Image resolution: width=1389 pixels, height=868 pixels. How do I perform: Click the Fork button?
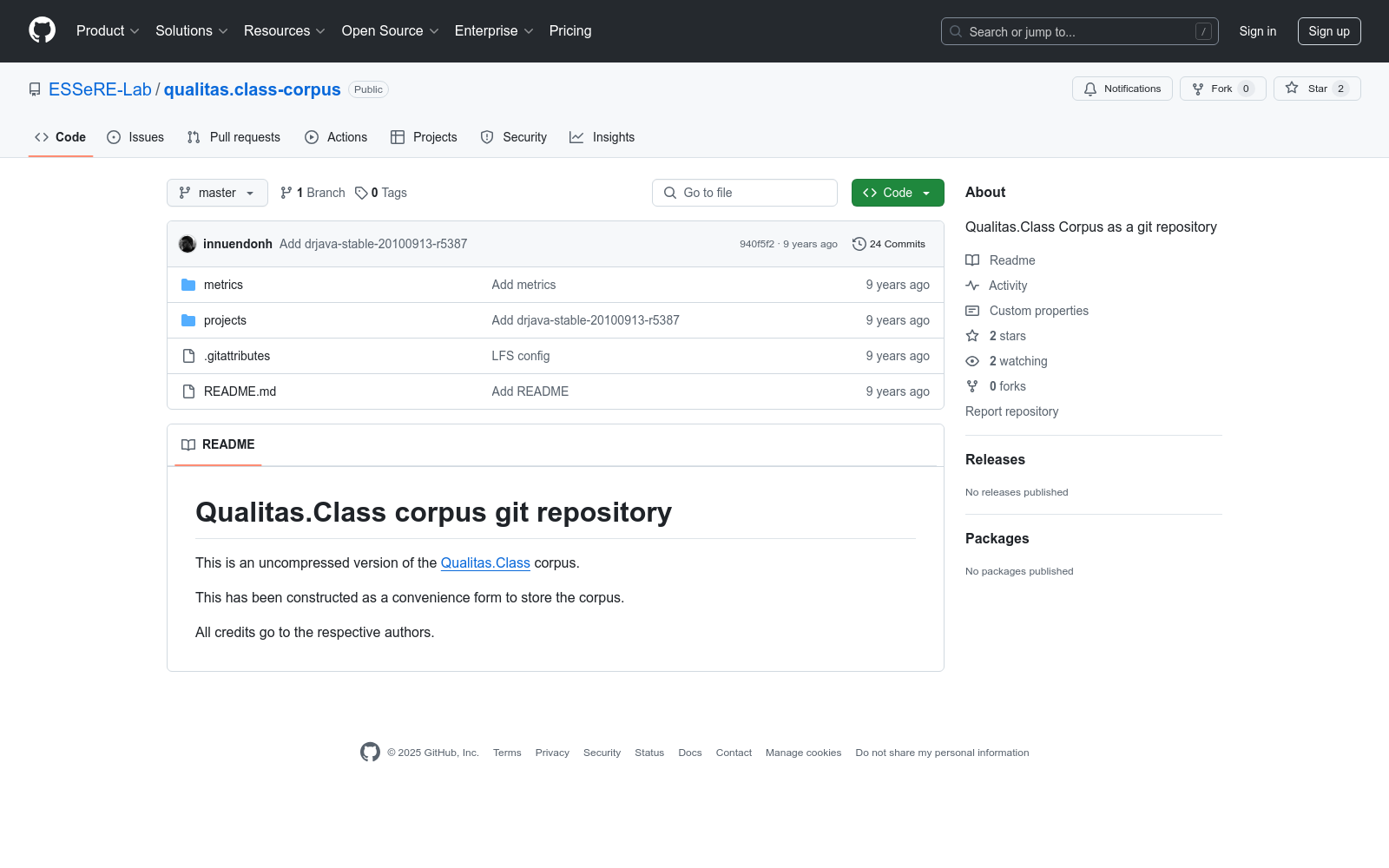point(1223,89)
